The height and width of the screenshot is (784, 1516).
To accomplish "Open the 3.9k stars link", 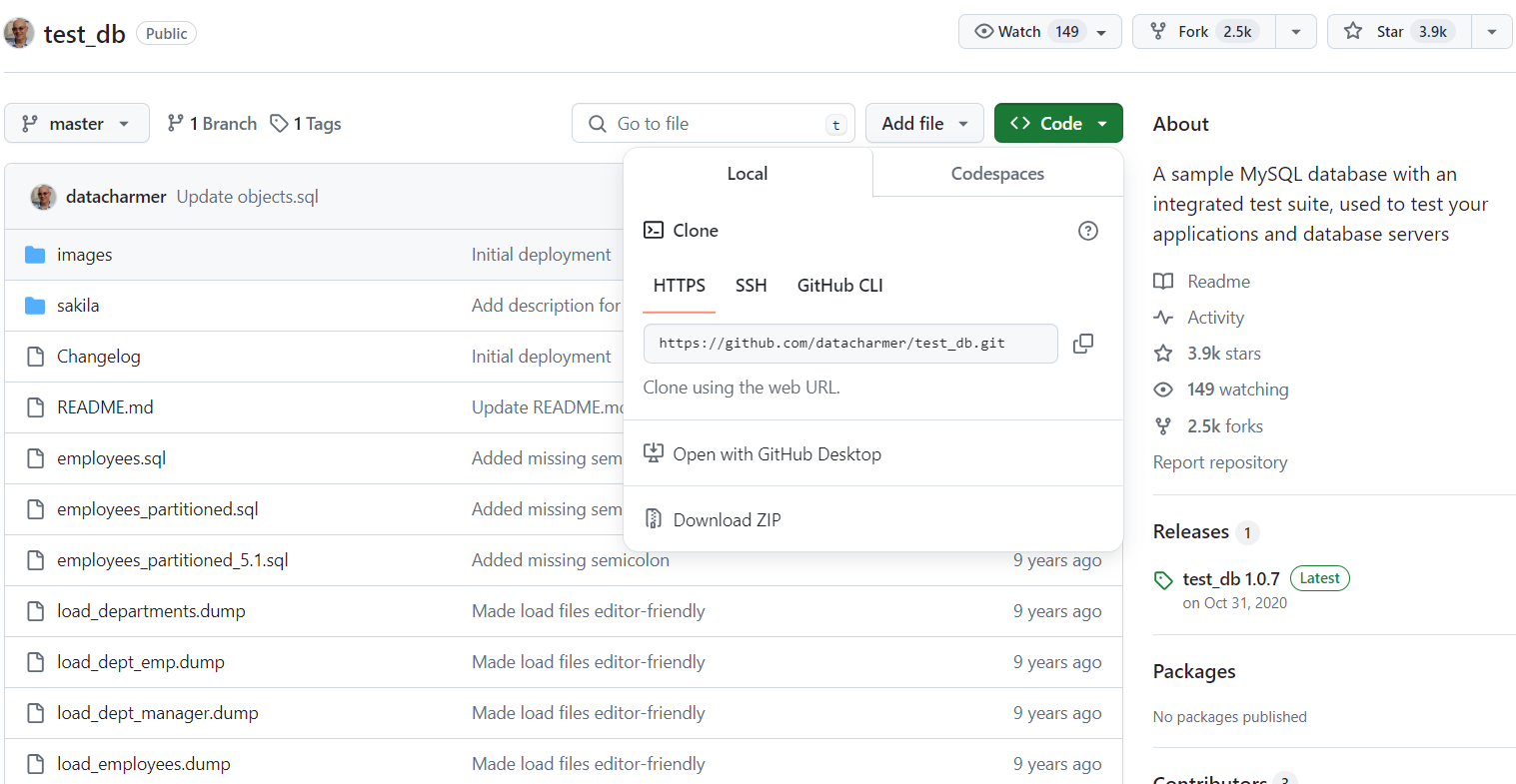I will click(x=1207, y=354).
